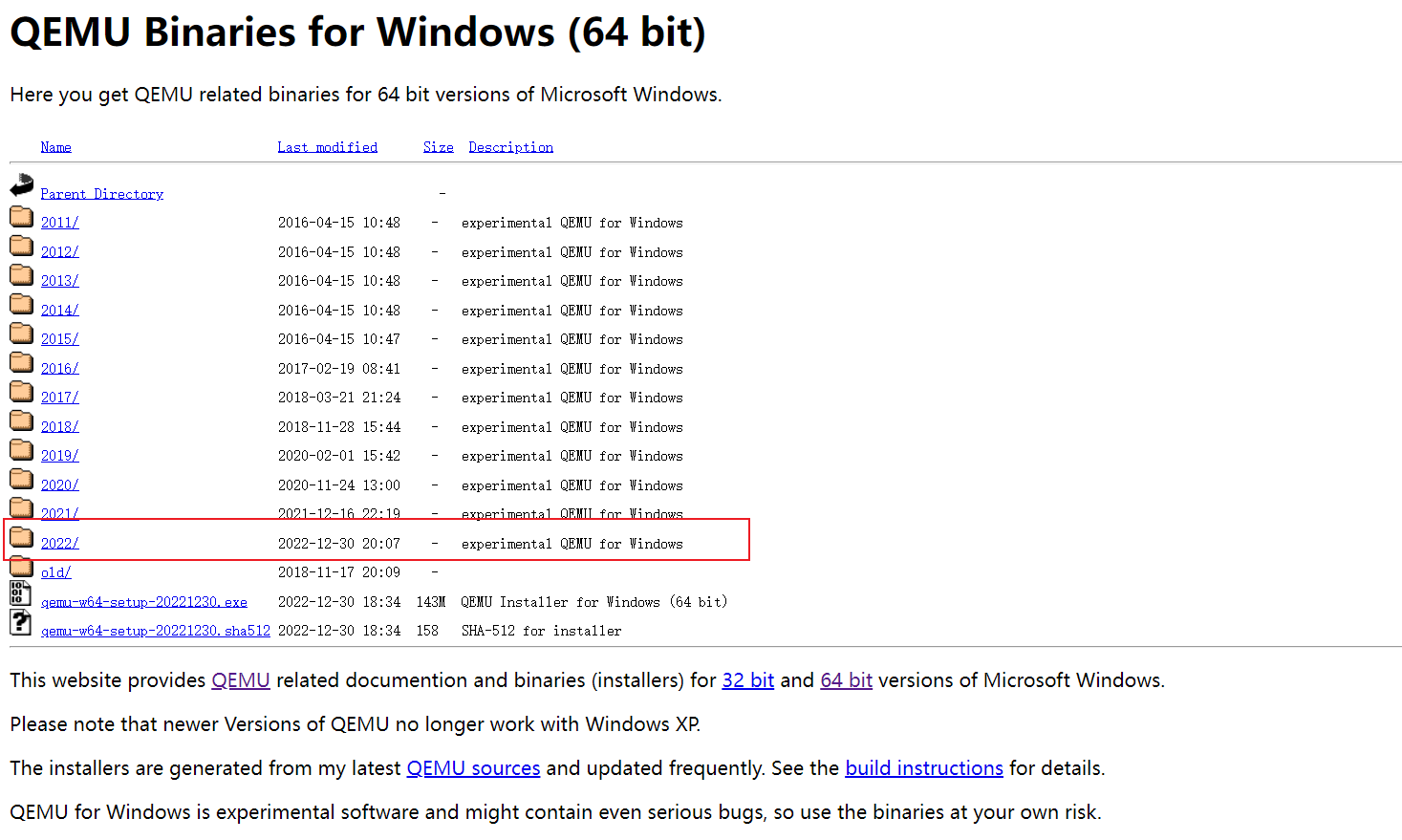Click the date 2018-11-17 20:09

[x=339, y=572]
